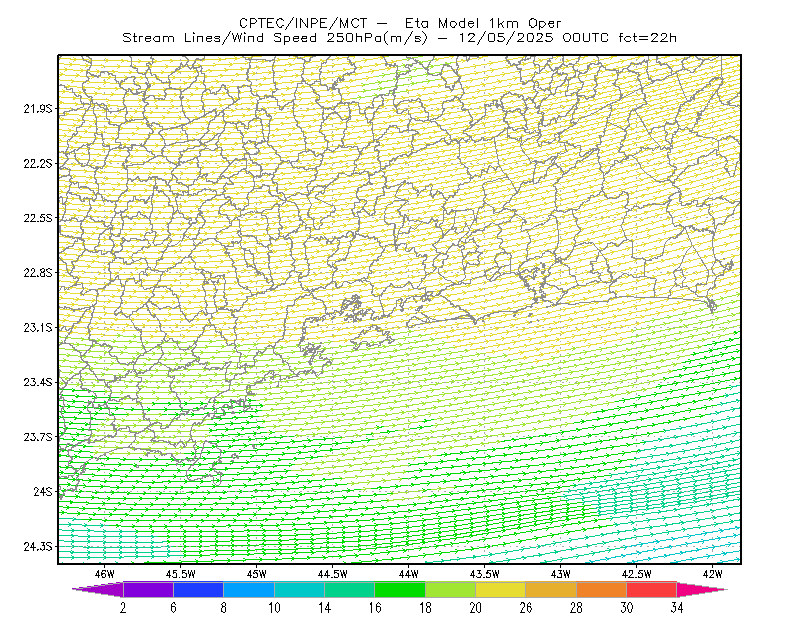Viewport: 800px width, 618px height.
Task: Click the 24S latitude axis label
Action: click(42, 491)
